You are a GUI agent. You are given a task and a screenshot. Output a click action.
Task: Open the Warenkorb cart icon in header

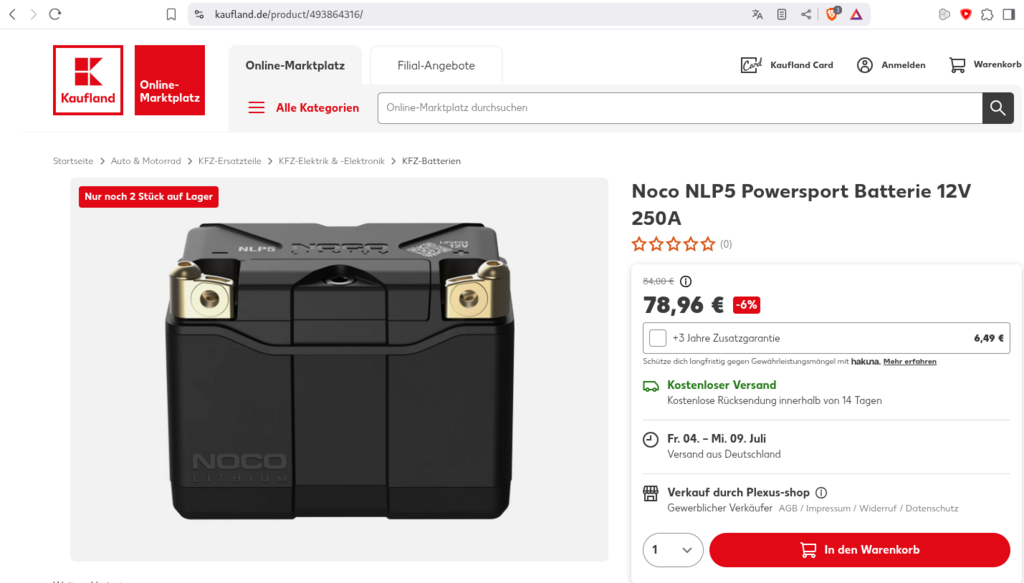(957, 65)
